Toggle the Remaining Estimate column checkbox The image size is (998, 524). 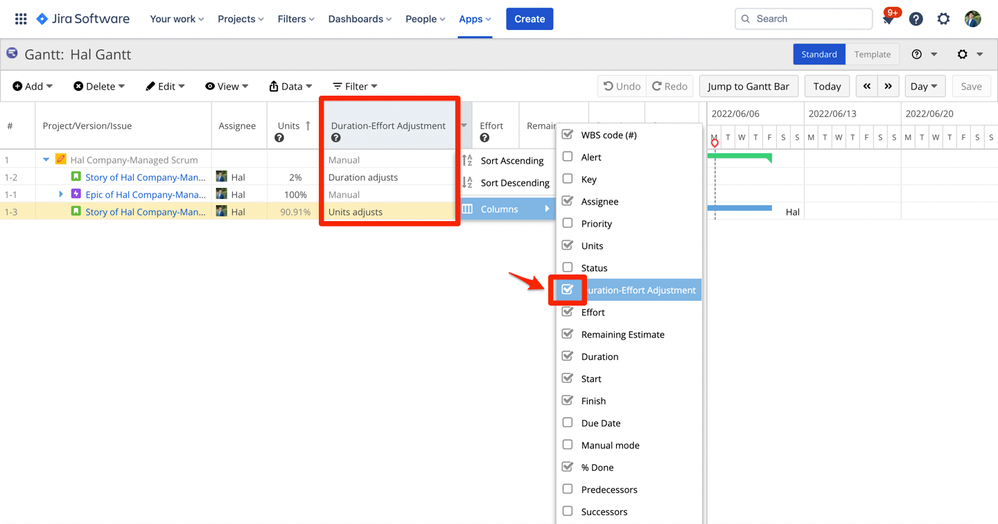pos(568,334)
